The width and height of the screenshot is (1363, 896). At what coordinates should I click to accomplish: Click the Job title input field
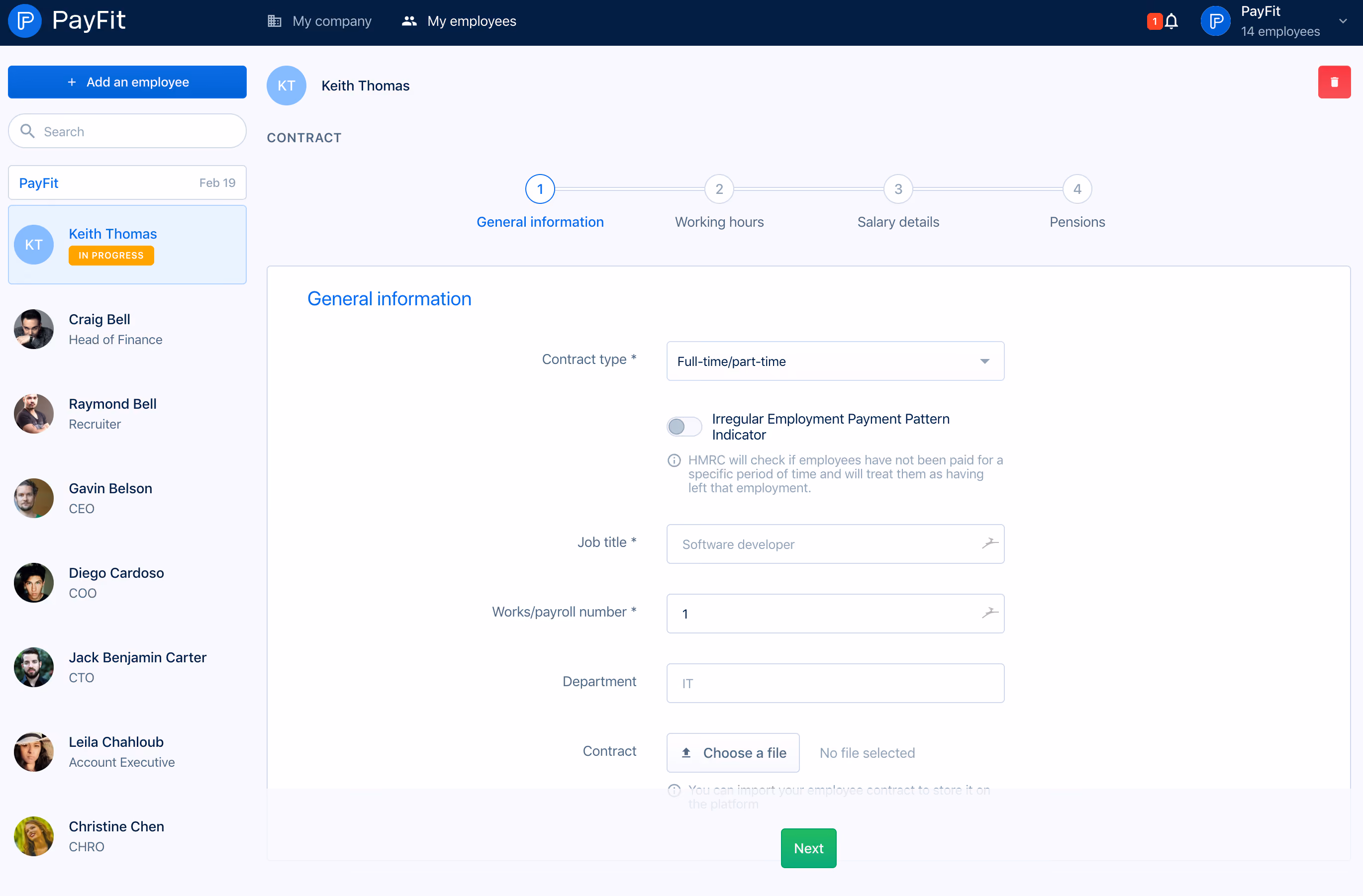pyautogui.click(x=835, y=544)
